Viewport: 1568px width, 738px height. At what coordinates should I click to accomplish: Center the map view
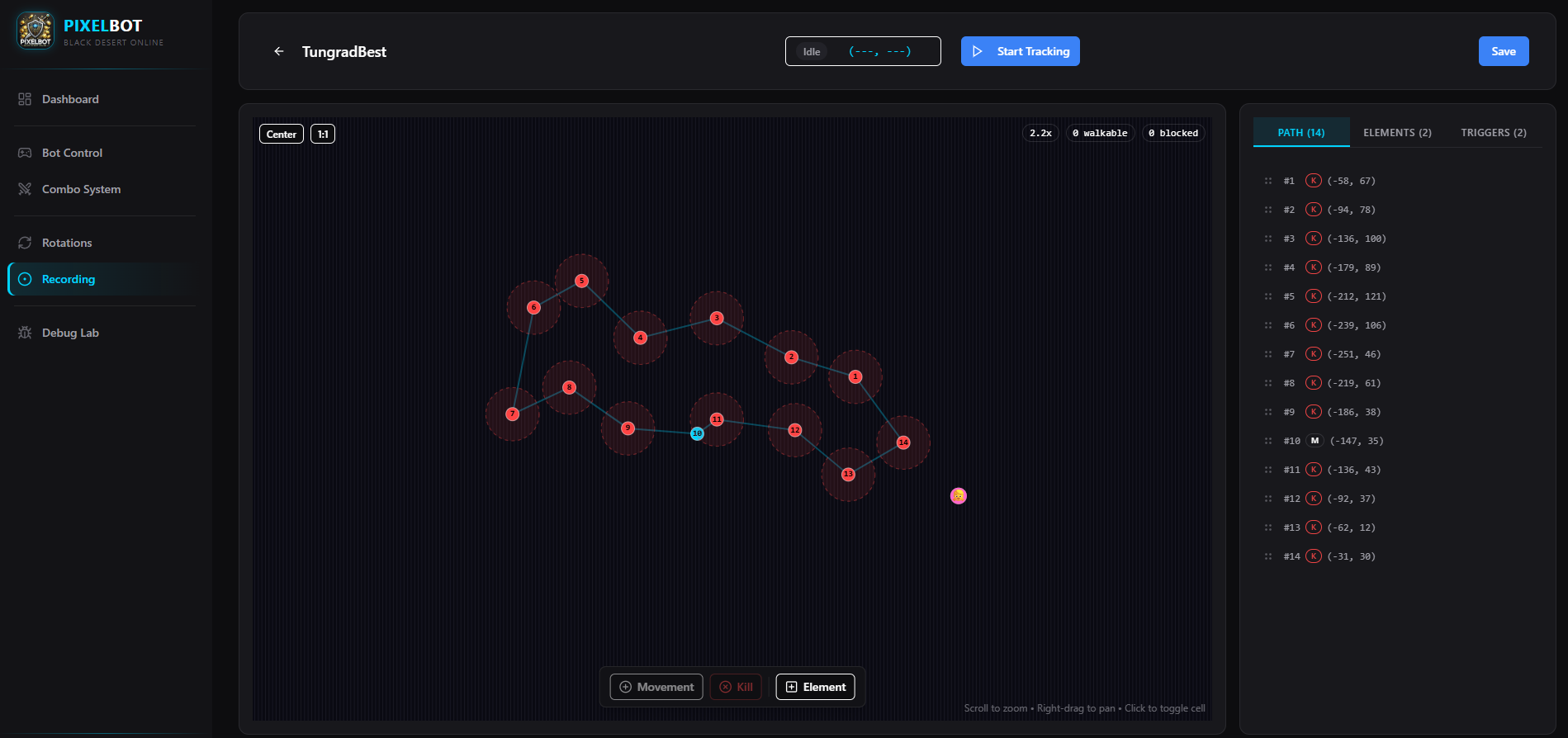point(282,134)
